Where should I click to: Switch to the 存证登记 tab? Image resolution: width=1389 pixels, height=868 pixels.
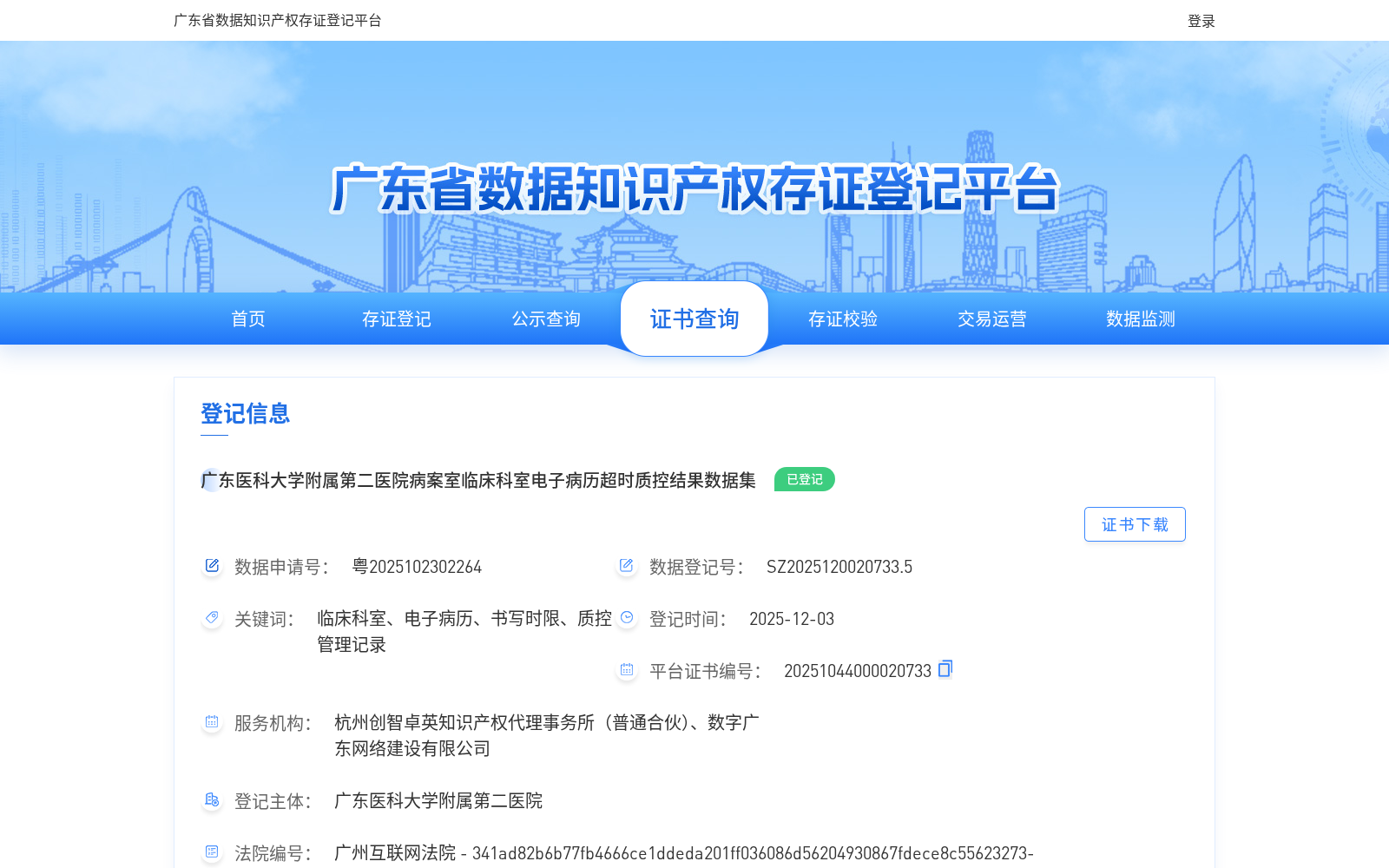click(x=397, y=319)
